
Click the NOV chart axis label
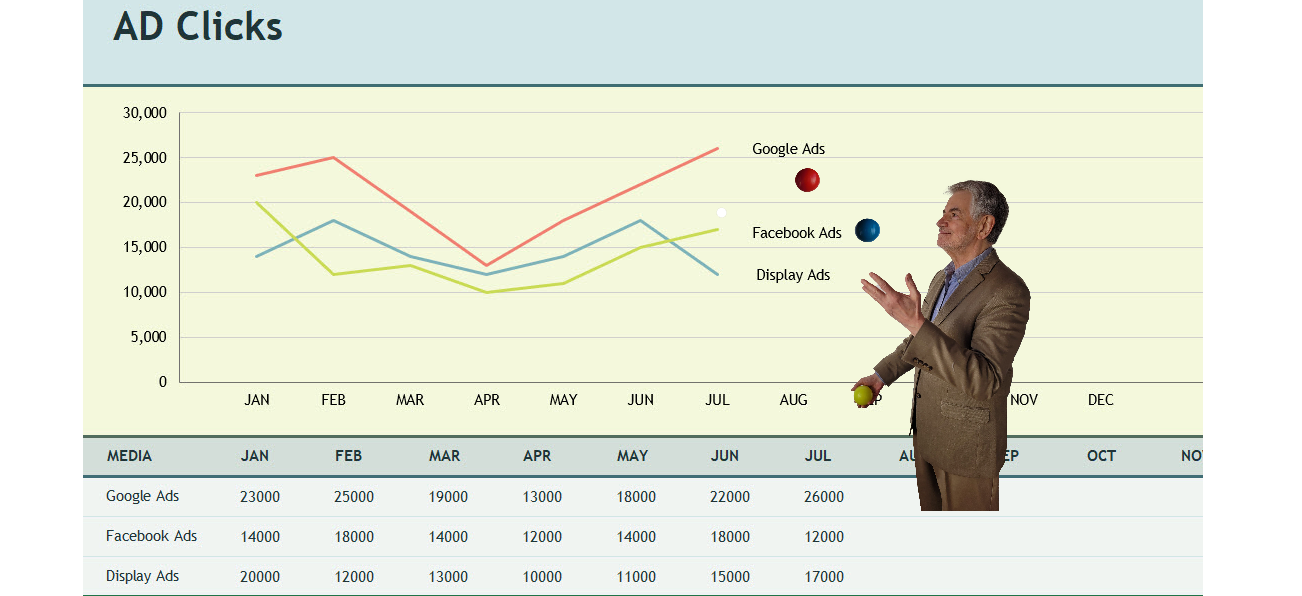[1024, 400]
